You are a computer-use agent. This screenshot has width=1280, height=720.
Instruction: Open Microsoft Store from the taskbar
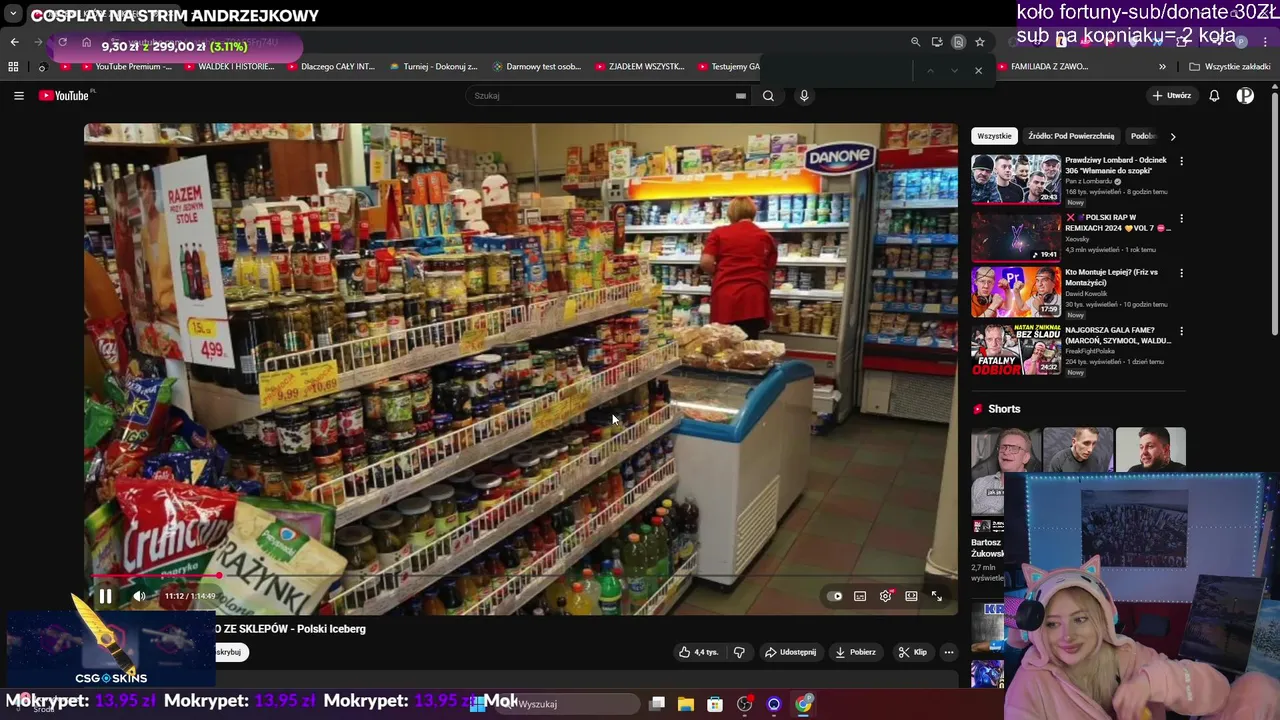point(715,704)
